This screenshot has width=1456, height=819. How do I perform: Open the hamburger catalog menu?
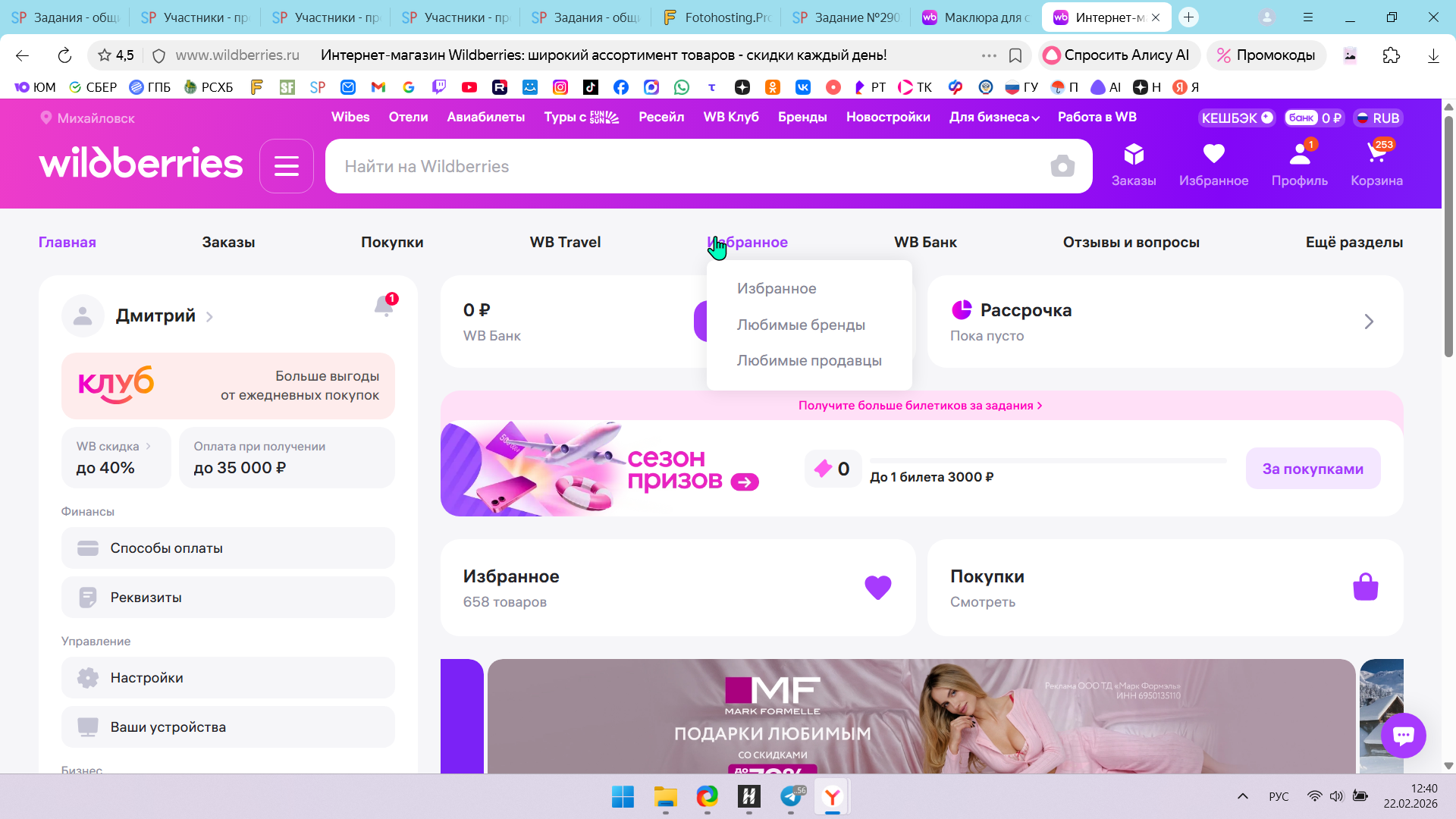click(286, 166)
